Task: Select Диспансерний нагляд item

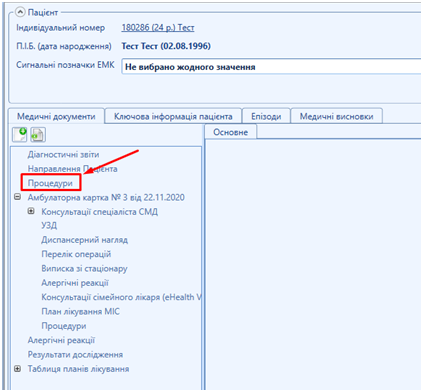Action: click(84, 240)
